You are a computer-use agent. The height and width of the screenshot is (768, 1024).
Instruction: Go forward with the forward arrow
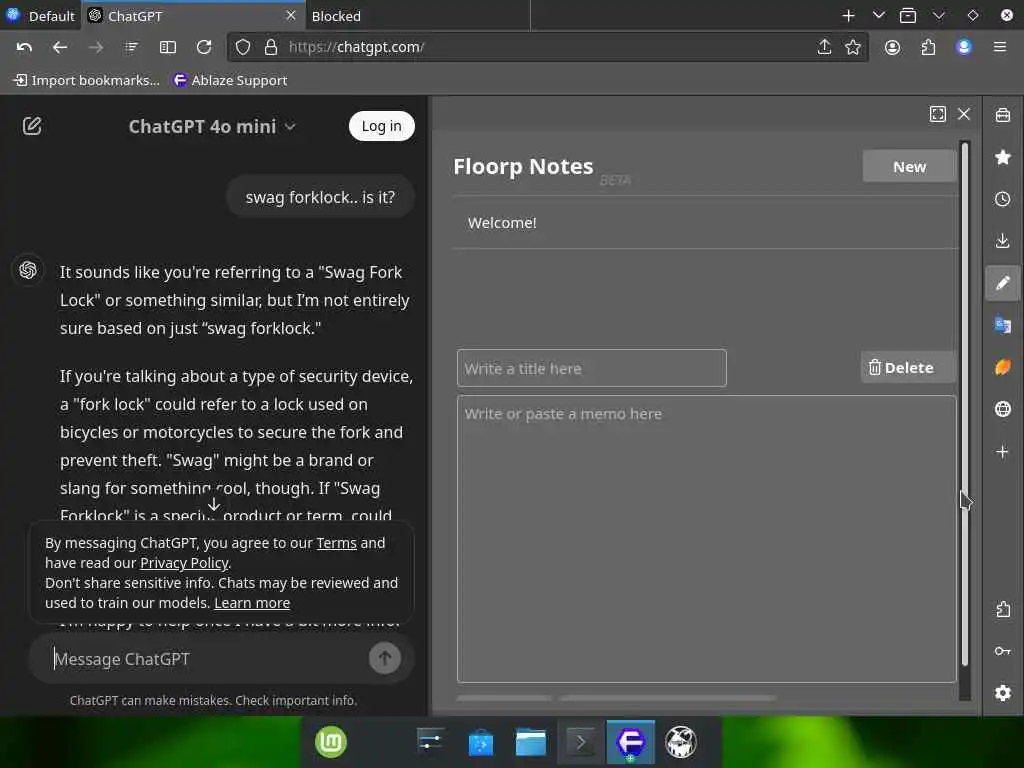pyautogui.click(x=95, y=47)
